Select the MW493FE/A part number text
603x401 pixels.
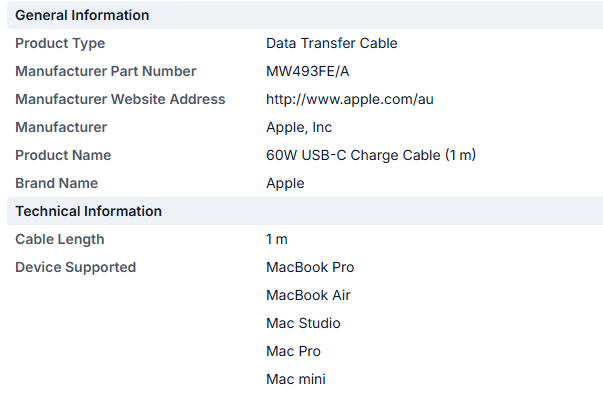click(308, 71)
